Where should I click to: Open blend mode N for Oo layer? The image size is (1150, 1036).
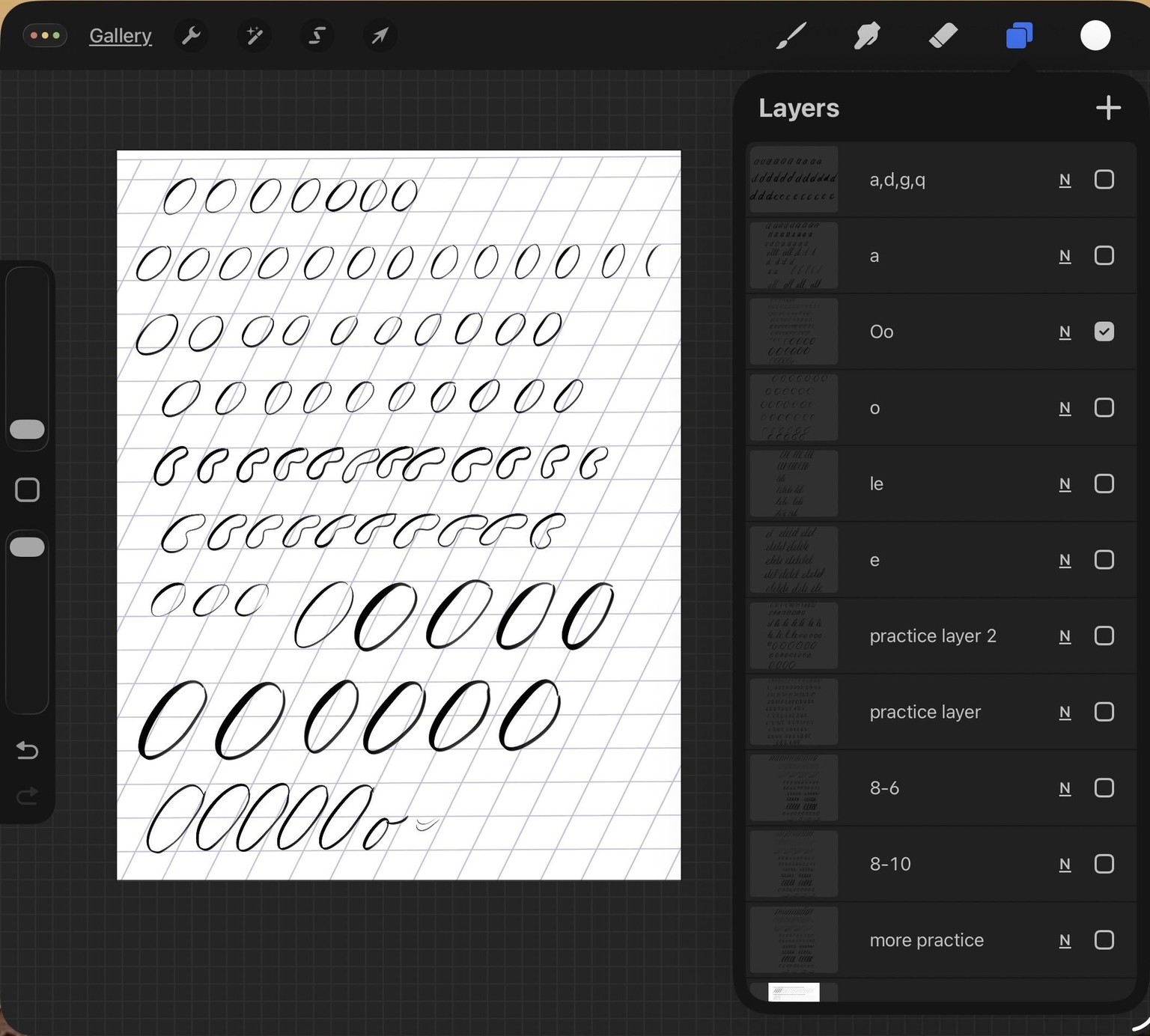(x=1065, y=332)
